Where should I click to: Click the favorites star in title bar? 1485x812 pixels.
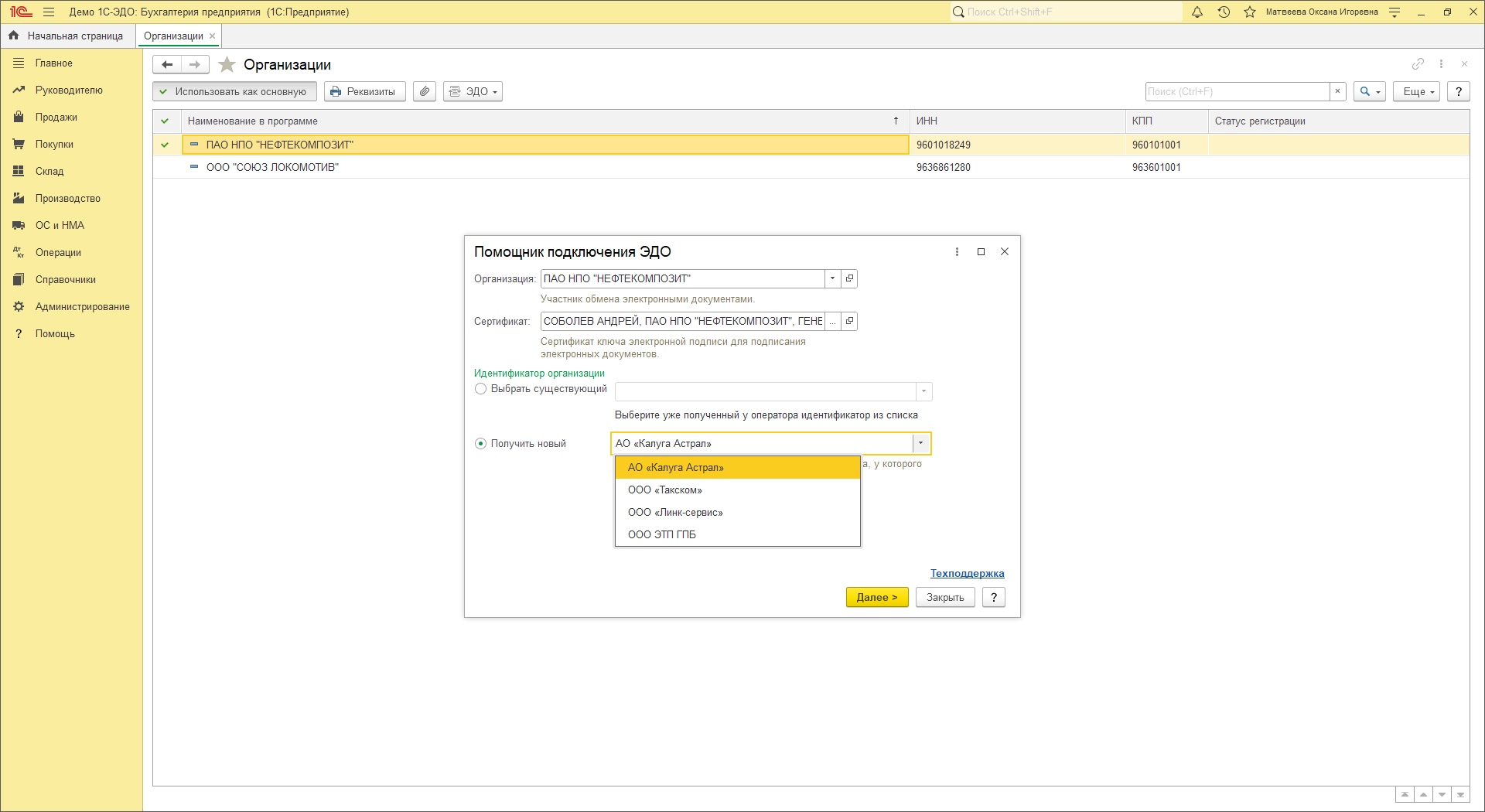tap(1250, 12)
